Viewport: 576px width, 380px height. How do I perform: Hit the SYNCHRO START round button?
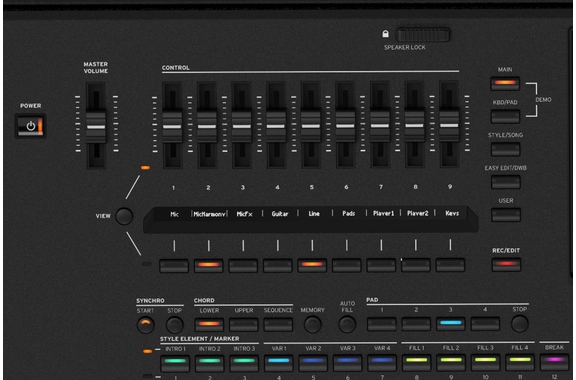click(x=145, y=325)
